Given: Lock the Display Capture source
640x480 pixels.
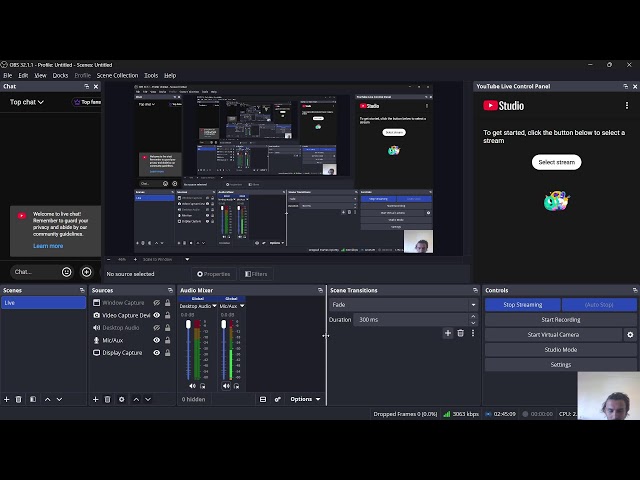Looking at the screenshot, I should coord(167,353).
